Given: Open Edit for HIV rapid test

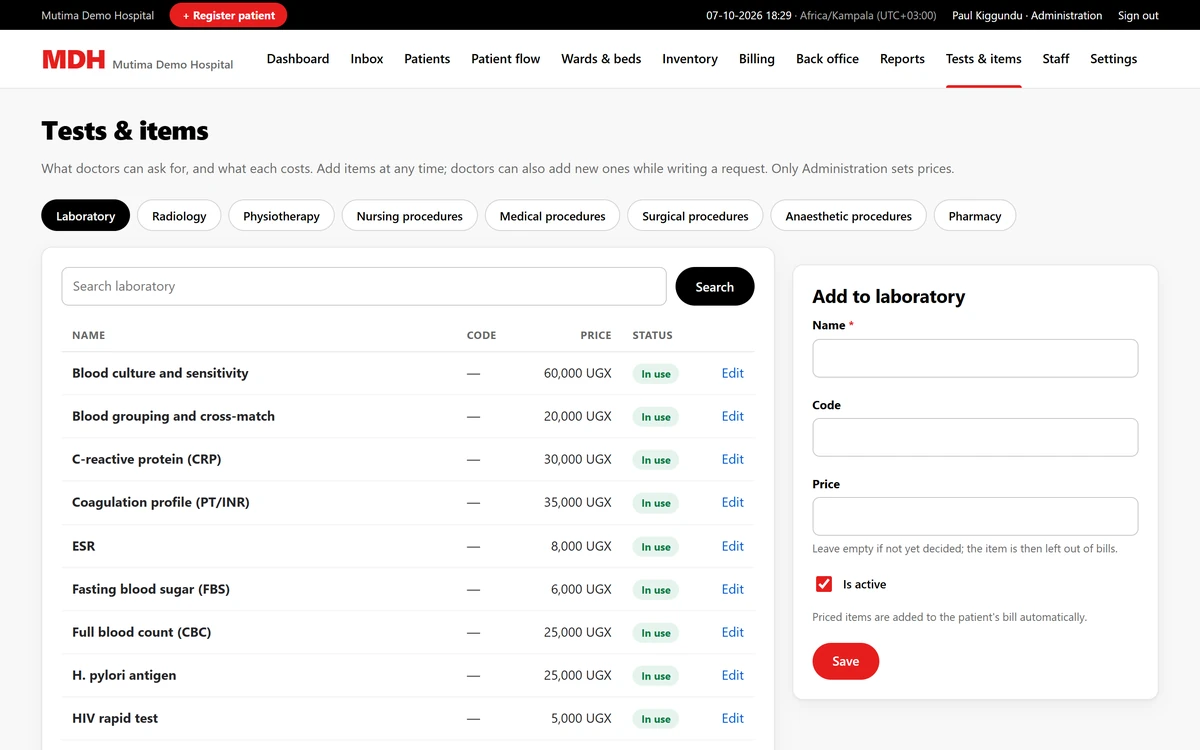Looking at the screenshot, I should click(733, 718).
